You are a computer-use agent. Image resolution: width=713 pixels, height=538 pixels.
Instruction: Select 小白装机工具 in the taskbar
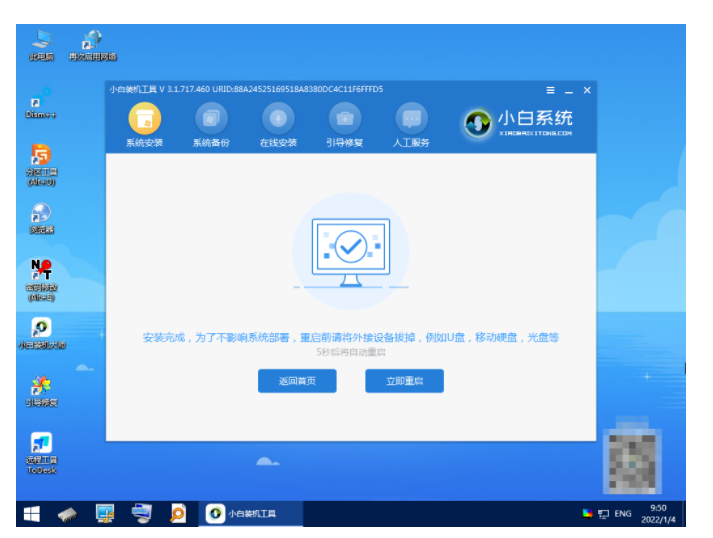click(x=243, y=514)
